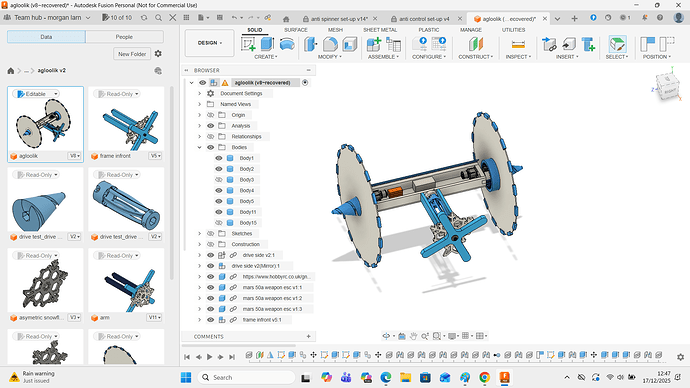Select the Create Sketch tool
The height and width of the screenshot is (388, 690).
point(248,44)
